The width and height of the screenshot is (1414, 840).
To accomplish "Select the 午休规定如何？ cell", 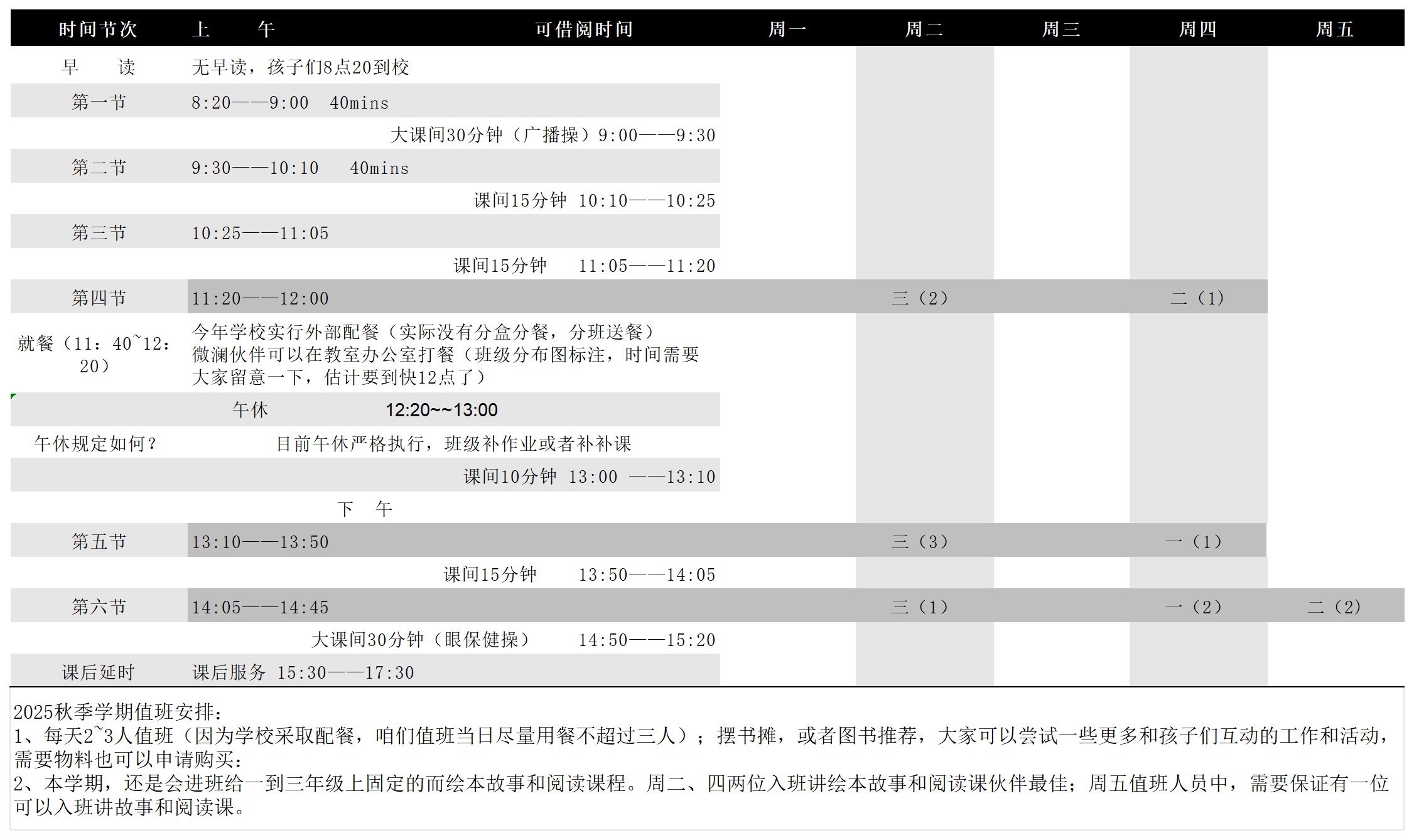I will (95, 443).
